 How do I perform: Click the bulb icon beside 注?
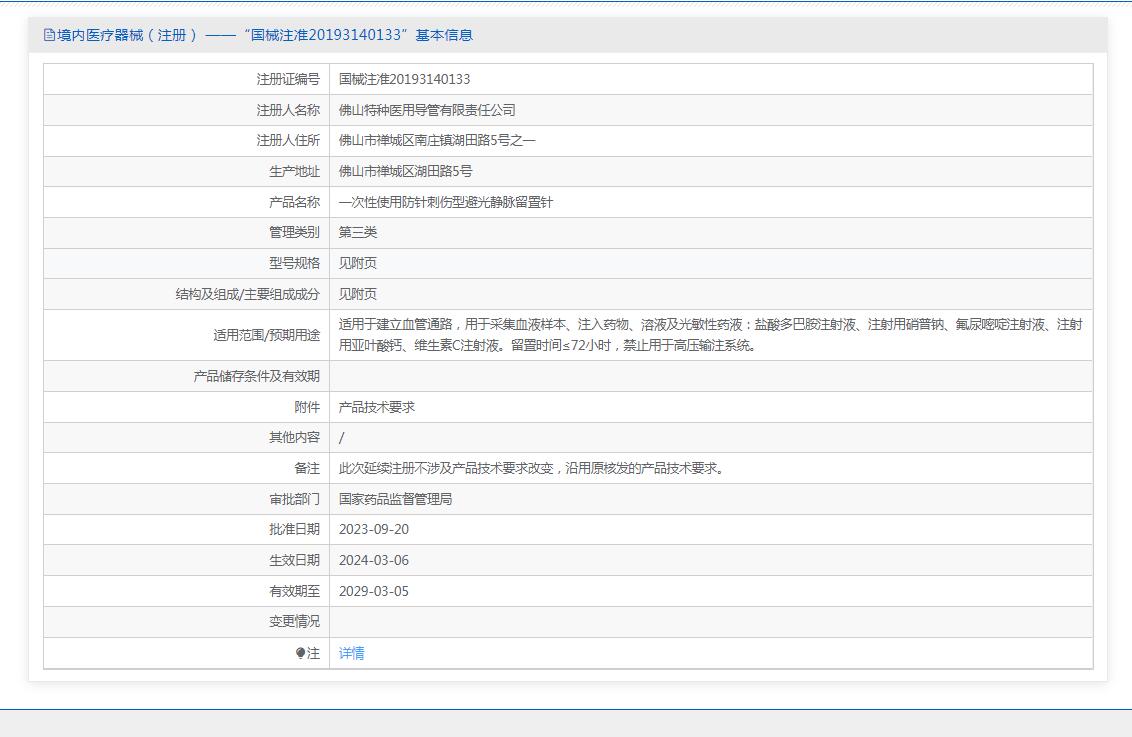click(300, 653)
